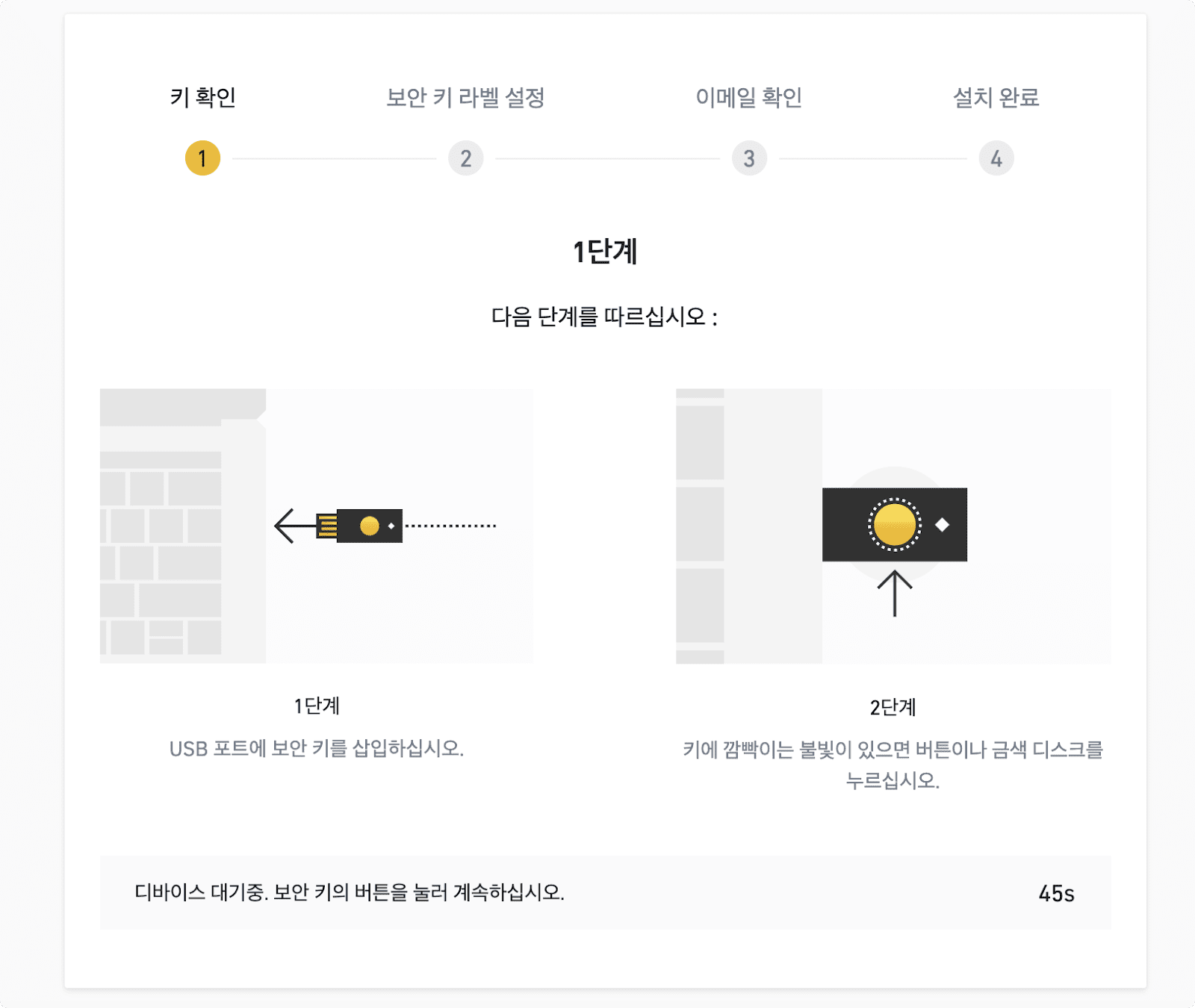Select the 키 확인 step label
The height and width of the screenshot is (1008, 1195).
203,97
